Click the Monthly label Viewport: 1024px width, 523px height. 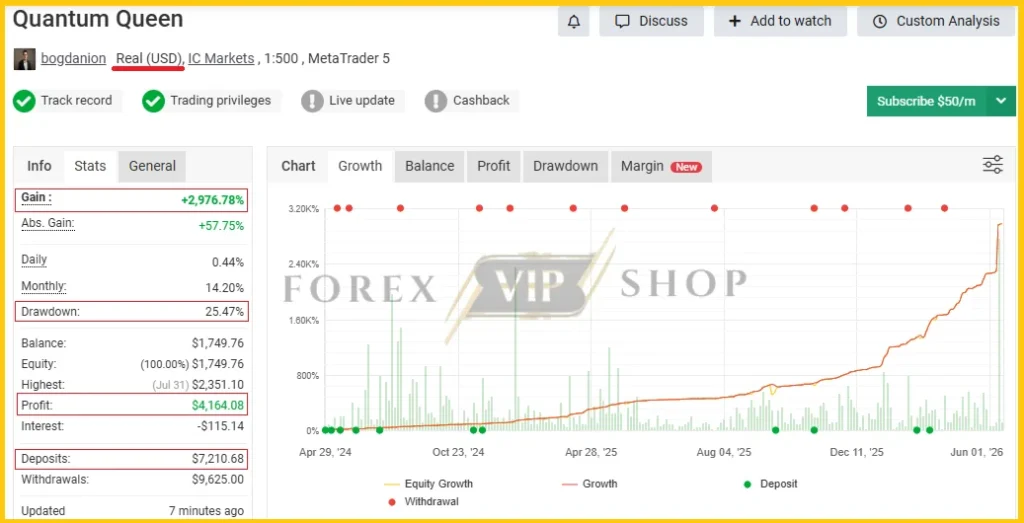44,286
